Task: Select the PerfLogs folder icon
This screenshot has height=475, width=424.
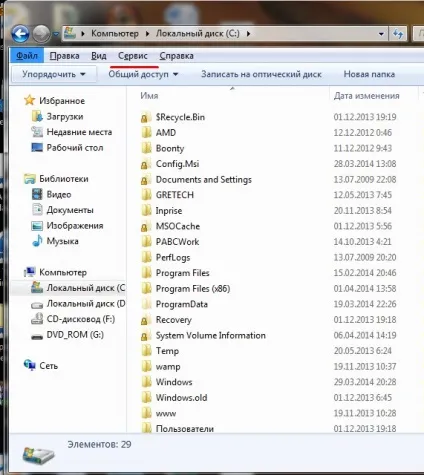Action: tap(146, 257)
